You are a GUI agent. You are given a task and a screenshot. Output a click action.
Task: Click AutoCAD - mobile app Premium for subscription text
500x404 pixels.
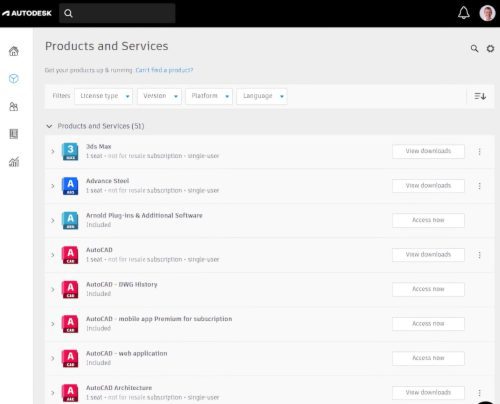[x=159, y=319]
